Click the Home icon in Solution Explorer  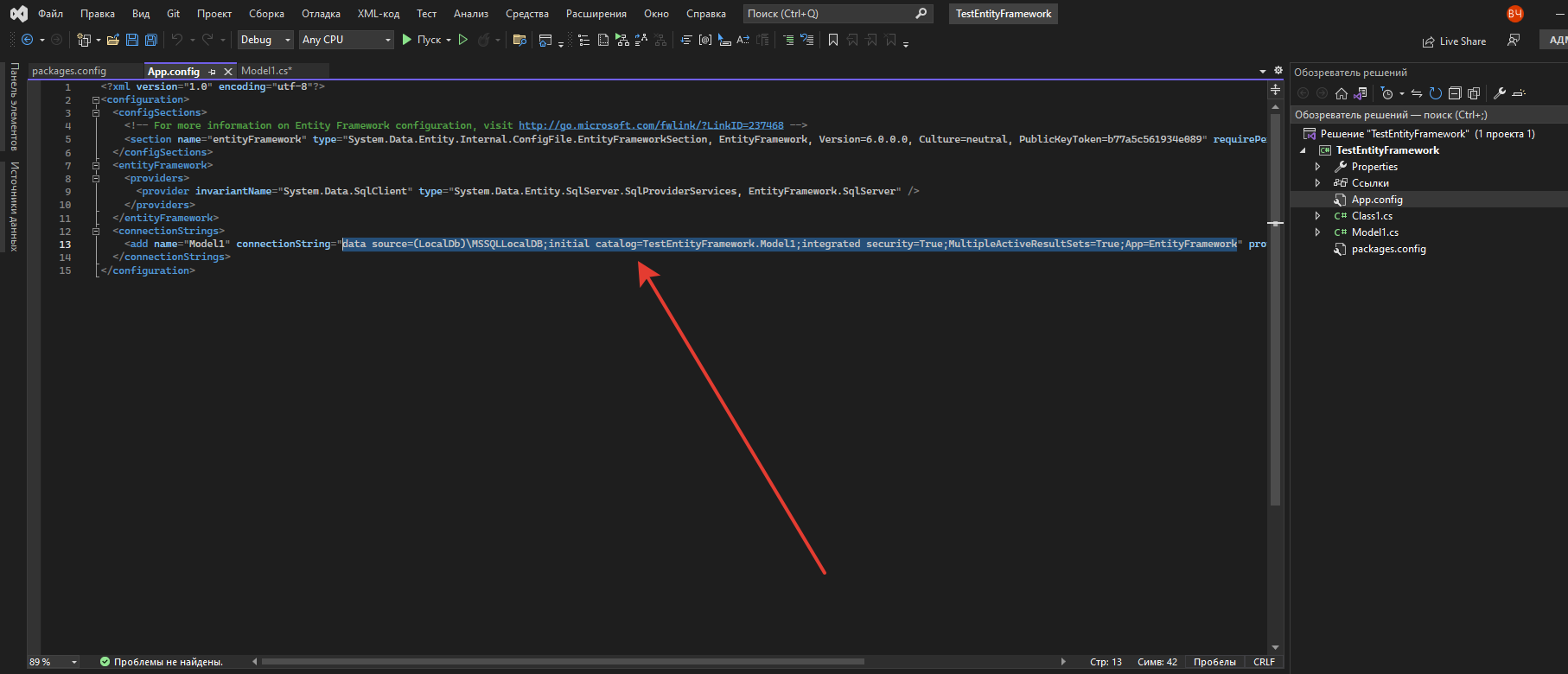coord(1342,93)
